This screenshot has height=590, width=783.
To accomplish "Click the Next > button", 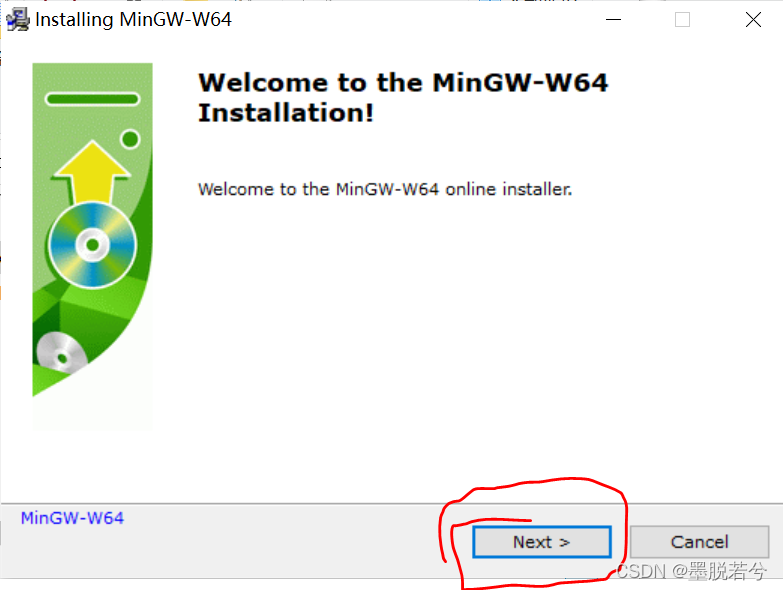I will point(542,542).
